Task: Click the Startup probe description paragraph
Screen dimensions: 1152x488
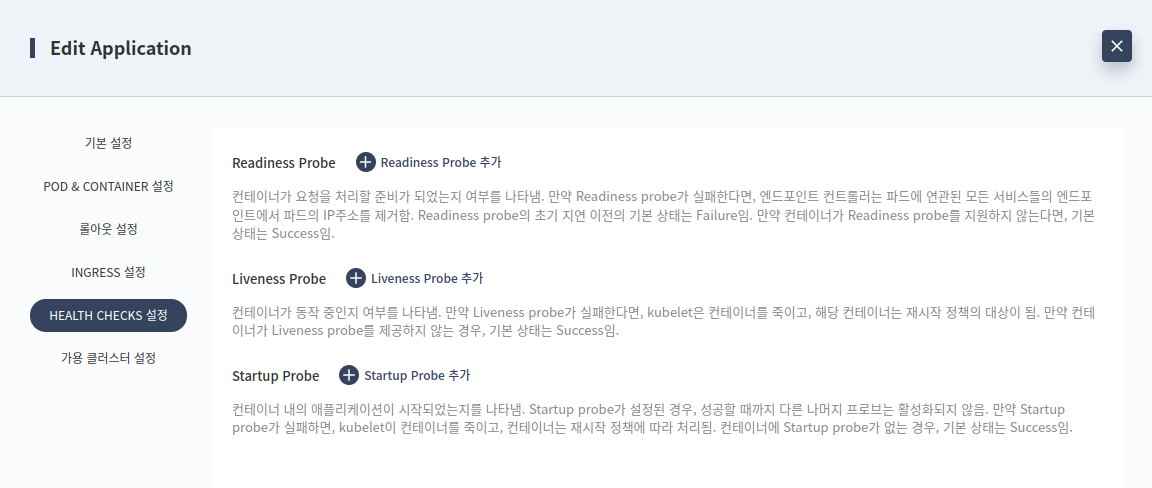Action: pos(652,418)
